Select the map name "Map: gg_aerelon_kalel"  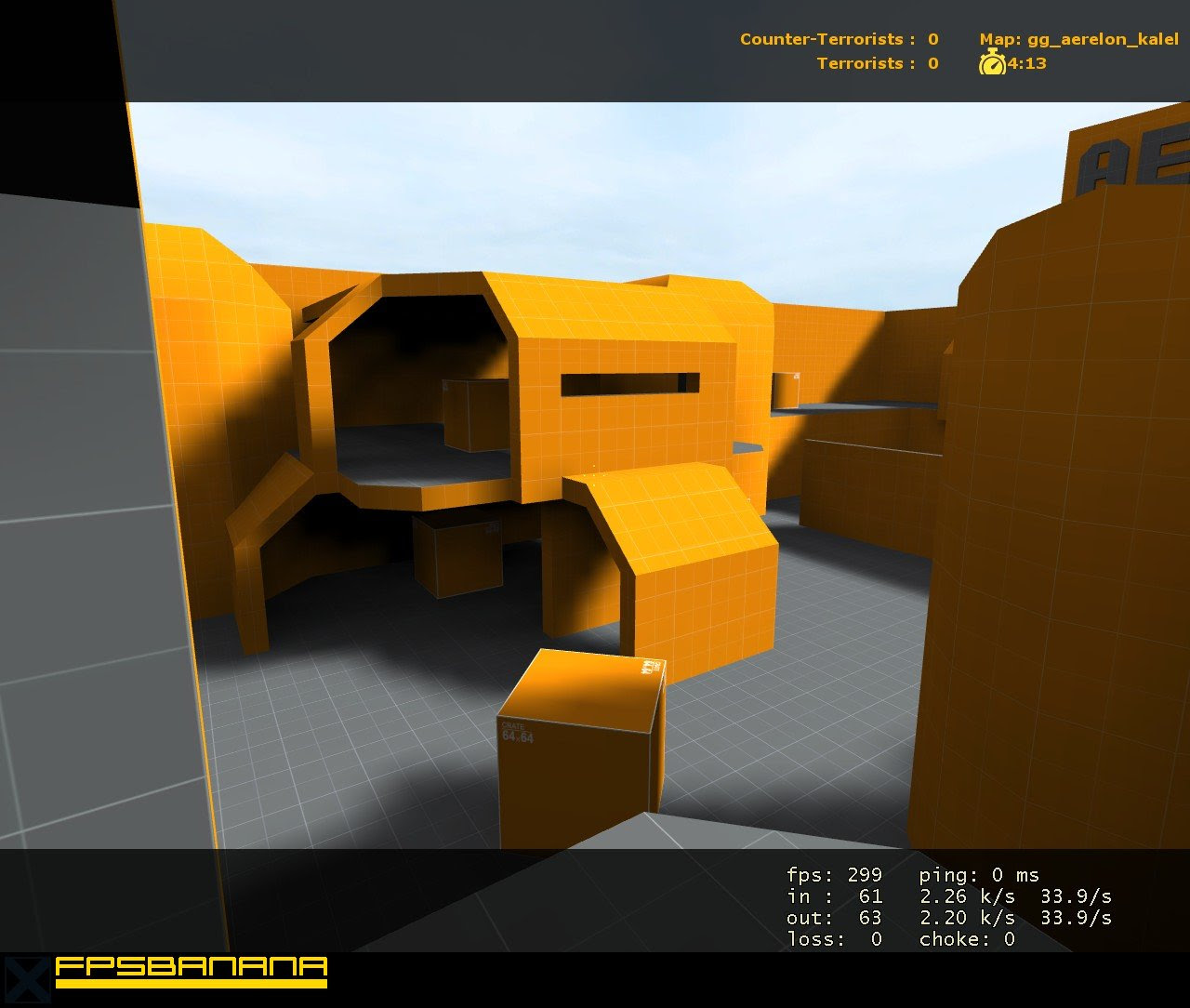[x=1078, y=40]
